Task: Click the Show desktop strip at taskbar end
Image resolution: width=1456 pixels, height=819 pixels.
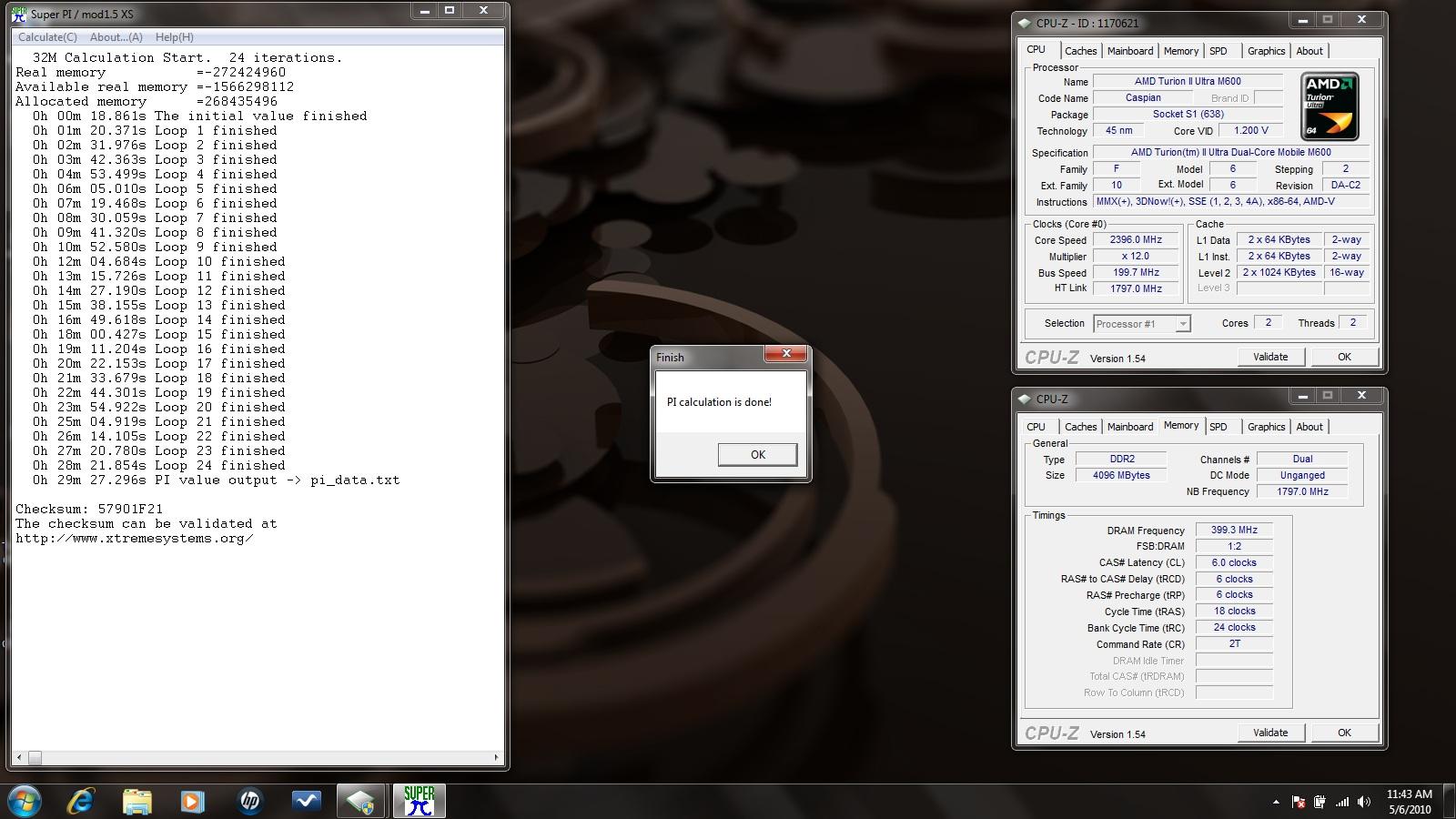Action: pos(1450,802)
